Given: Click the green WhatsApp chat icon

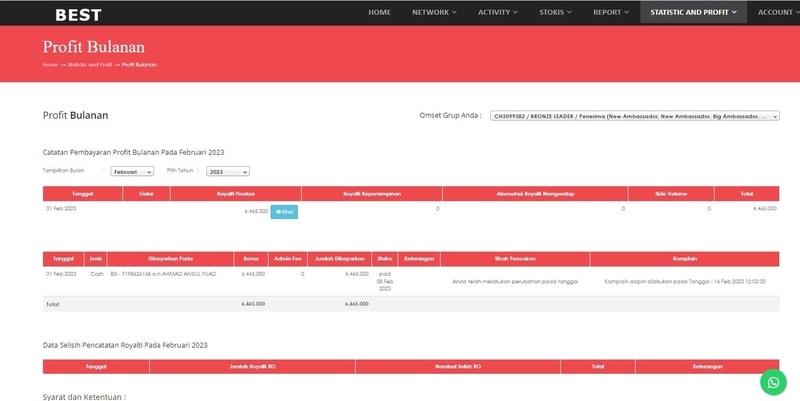Looking at the screenshot, I should coord(772,382).
